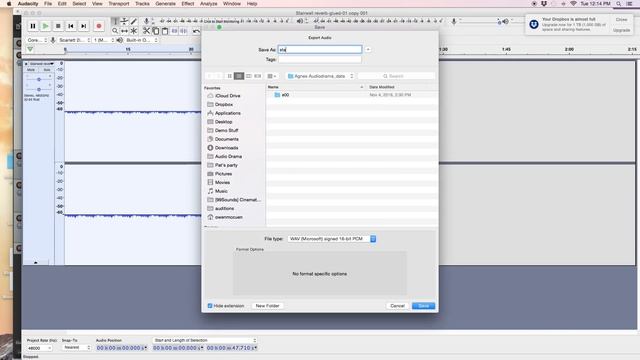The image size is (640, 360).
Task: Click the recording meter microphone icon
Action: click(146, 21)
